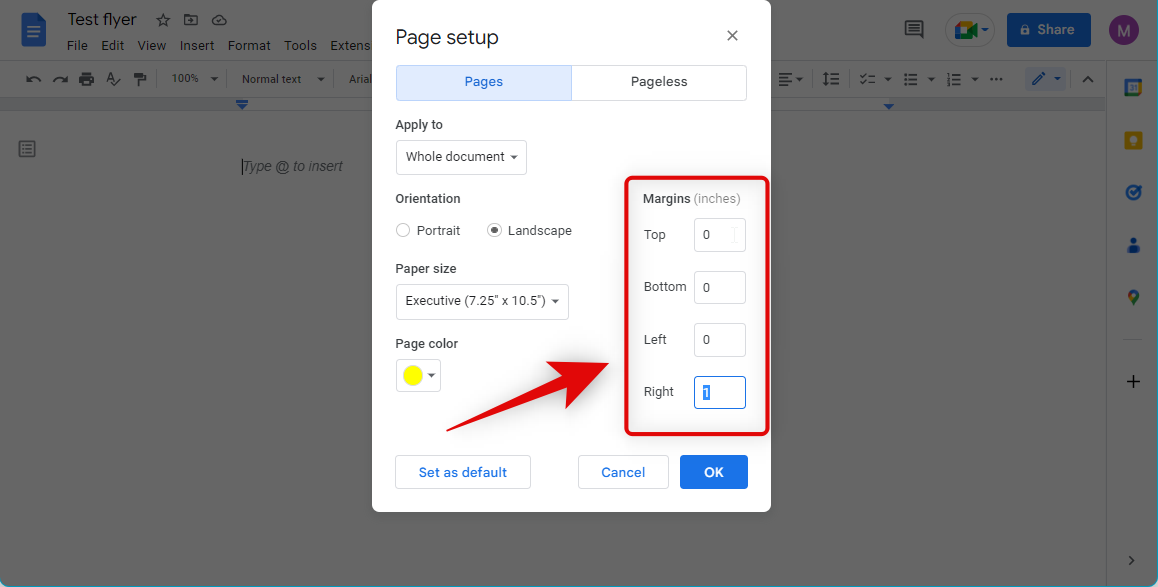The height and width of the screenshot is (587, 1158).
Task: Click the blue OK button
Action: [x=713, y=472]
